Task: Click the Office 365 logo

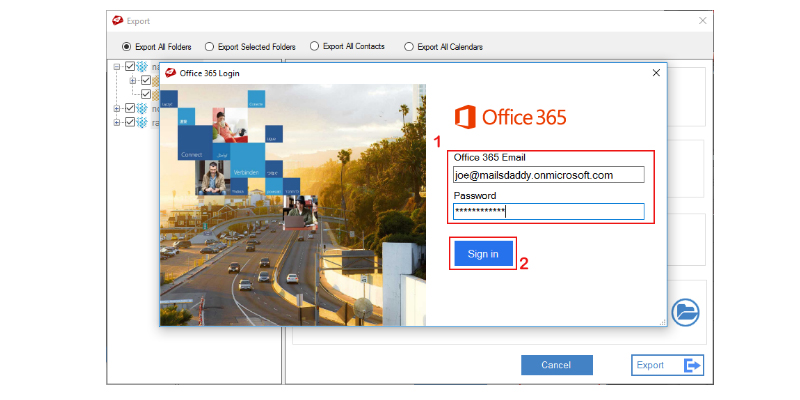Action: coord(510,117)
